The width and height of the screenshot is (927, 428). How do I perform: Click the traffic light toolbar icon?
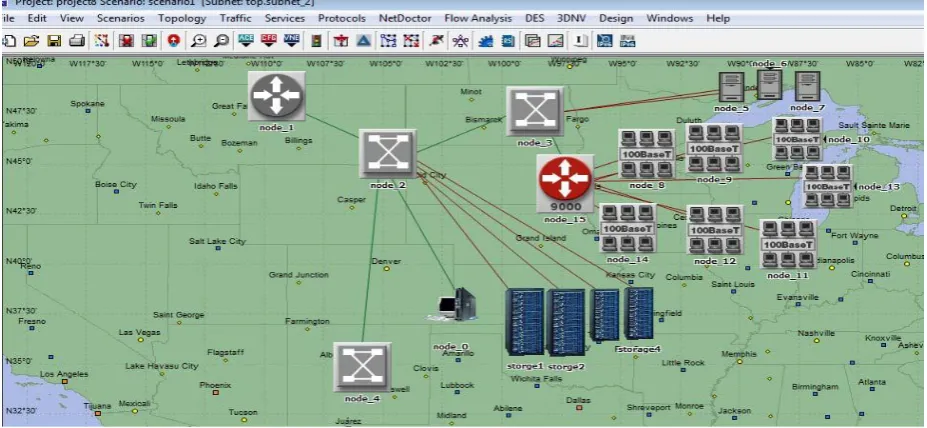coord(317,41)
